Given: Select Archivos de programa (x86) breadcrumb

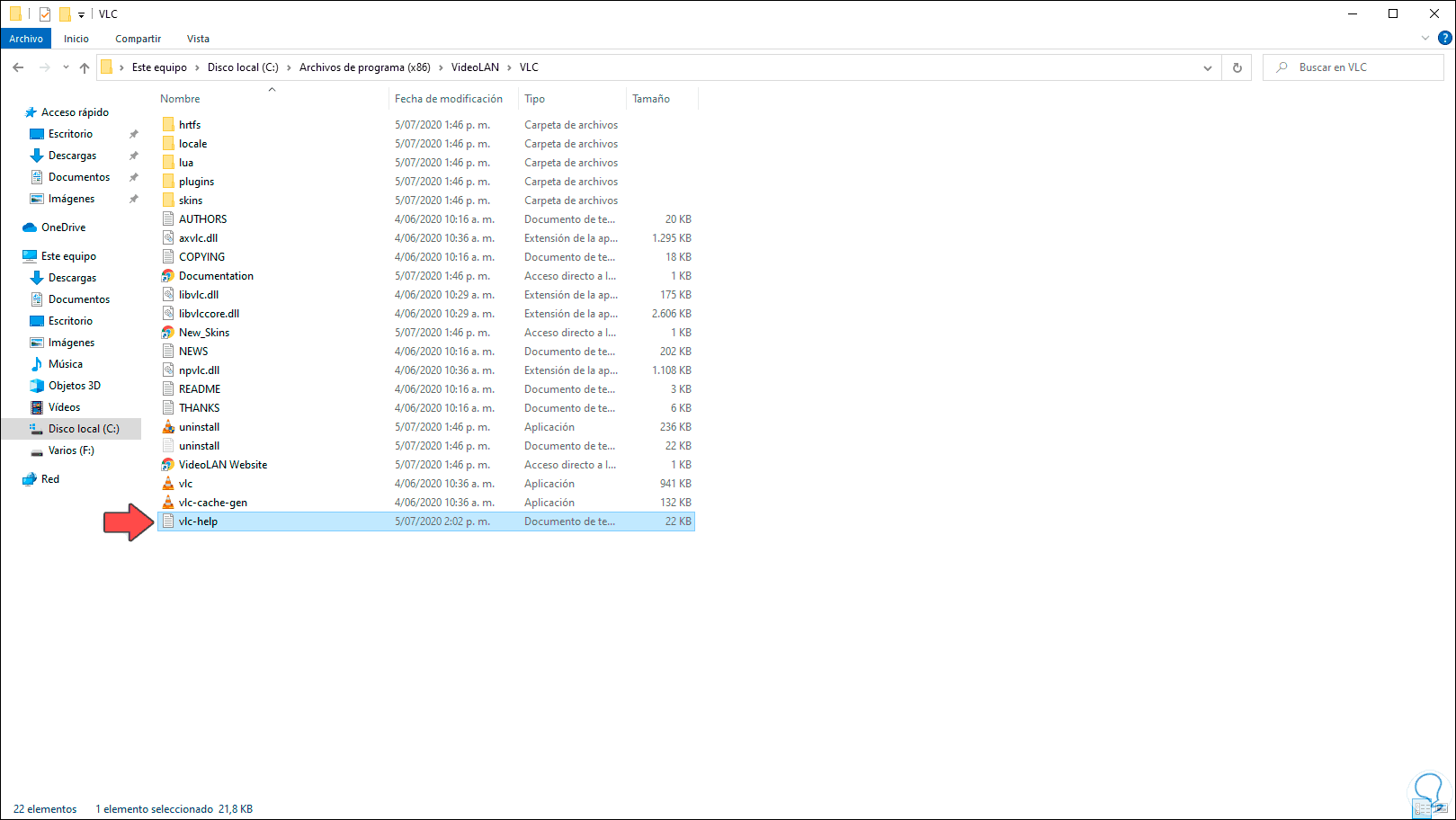Looking at the screenshot, I should [x=365, y=67].
